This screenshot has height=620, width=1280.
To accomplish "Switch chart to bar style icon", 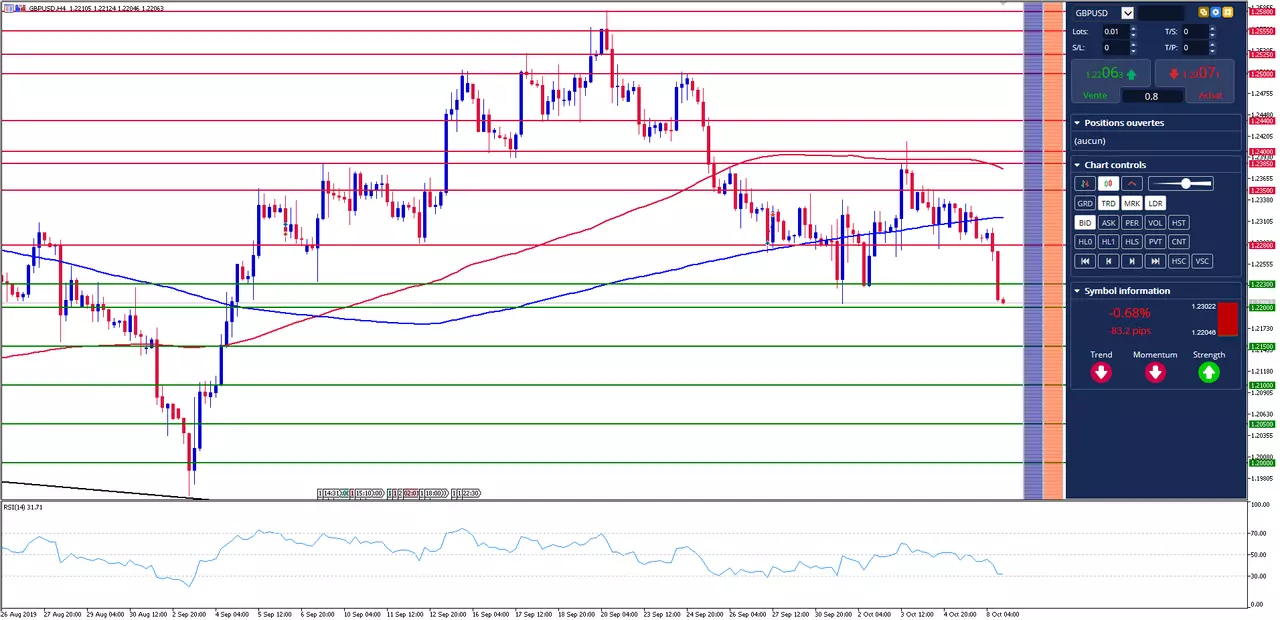I will [x=1085, y=183].
